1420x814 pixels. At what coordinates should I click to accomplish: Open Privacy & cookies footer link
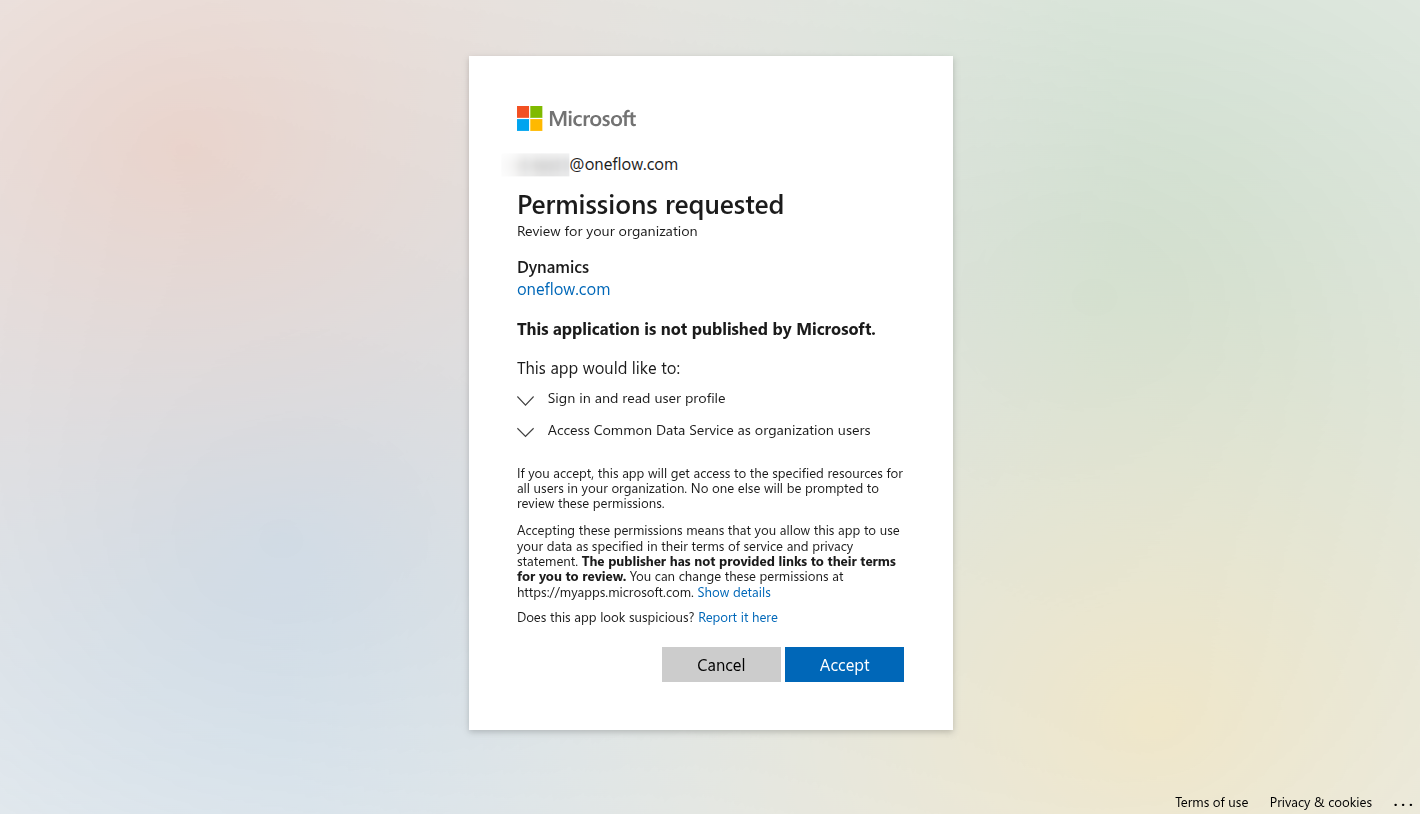click(x=1320, y=802)
